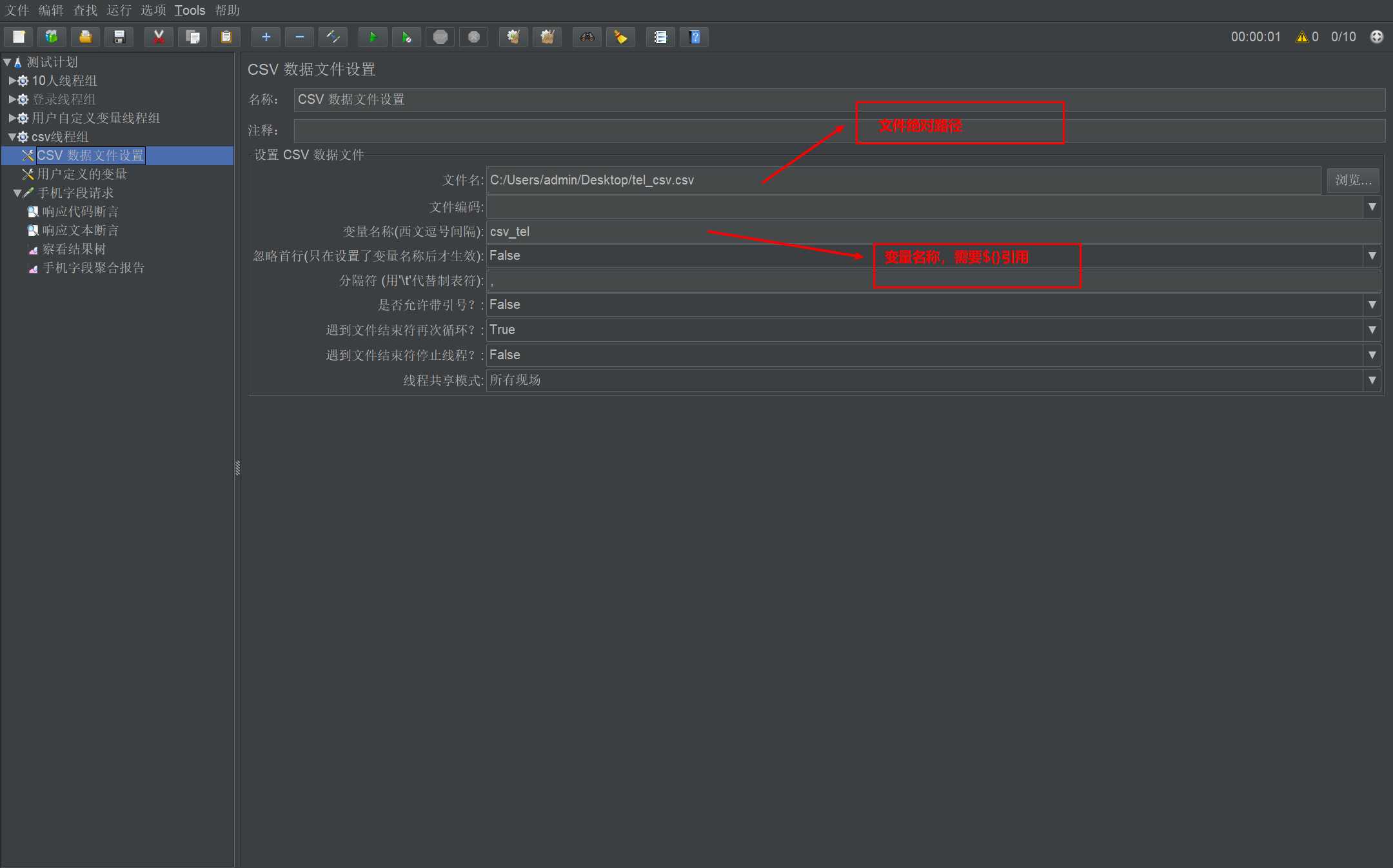Select 测试计划 root tree item
Image resolution: width=1393 pixels, height=868 pixels.
click(52, 62)
